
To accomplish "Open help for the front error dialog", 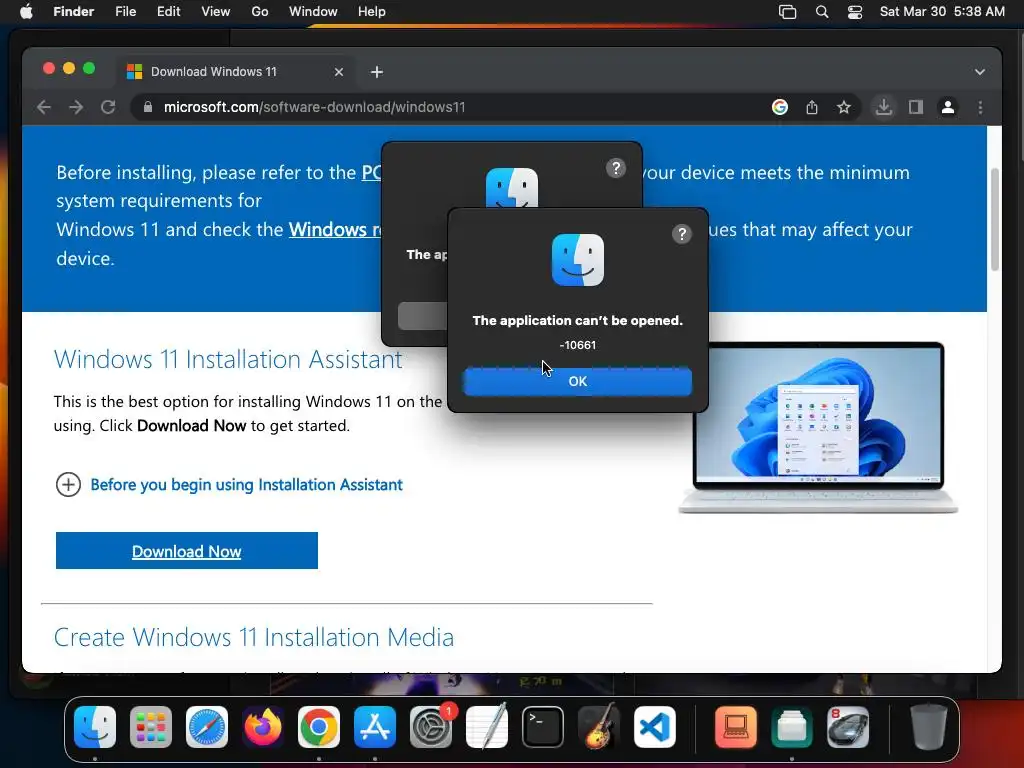I will 681,234.
